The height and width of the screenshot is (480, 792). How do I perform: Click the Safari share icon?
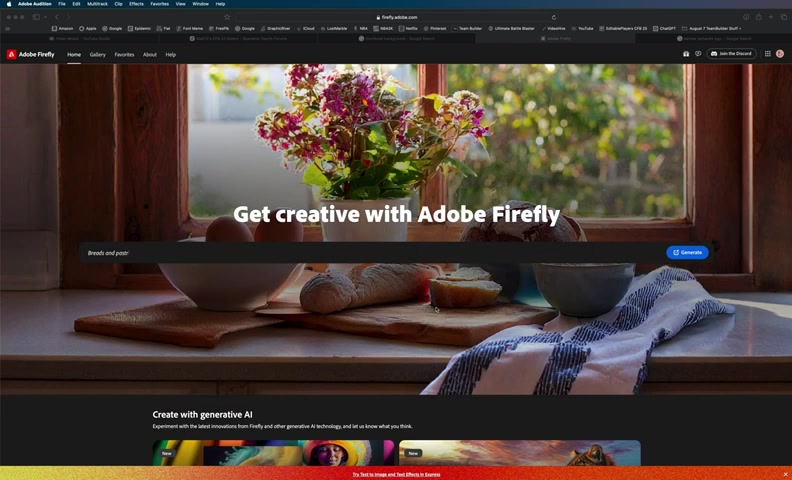tap(759, 17)
